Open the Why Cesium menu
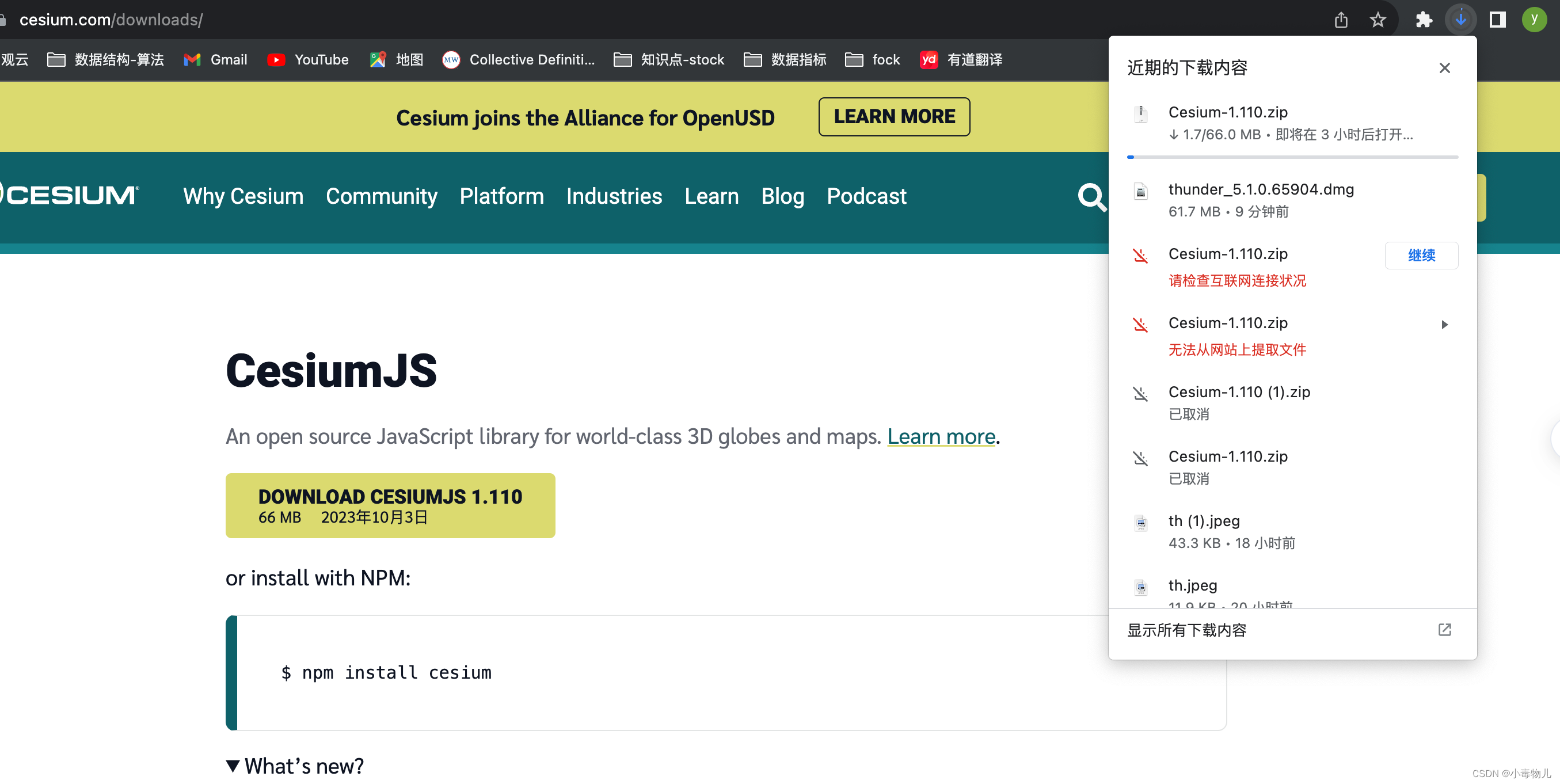 tap(243, 196)
